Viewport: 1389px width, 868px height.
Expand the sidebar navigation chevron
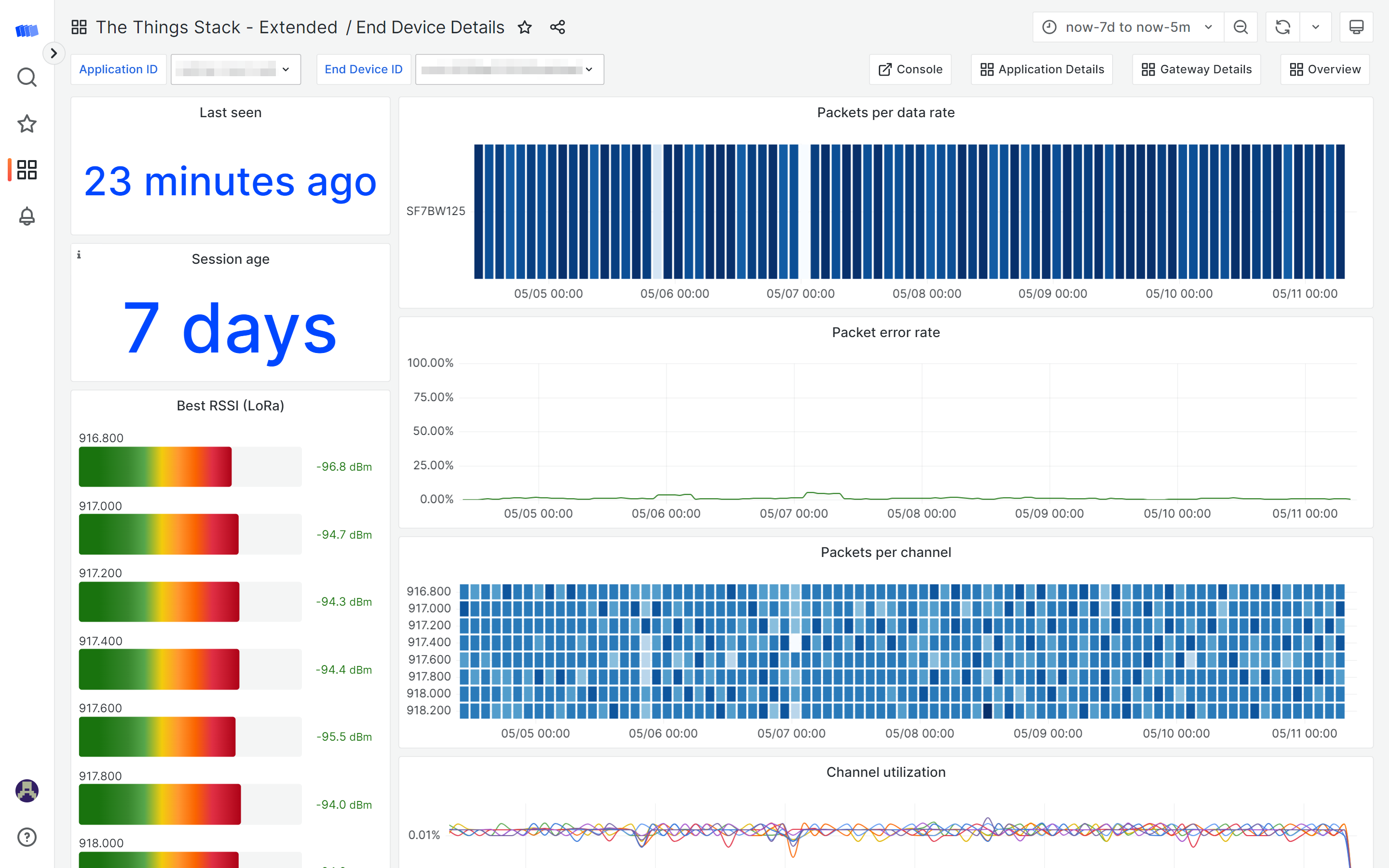(54, 54)
